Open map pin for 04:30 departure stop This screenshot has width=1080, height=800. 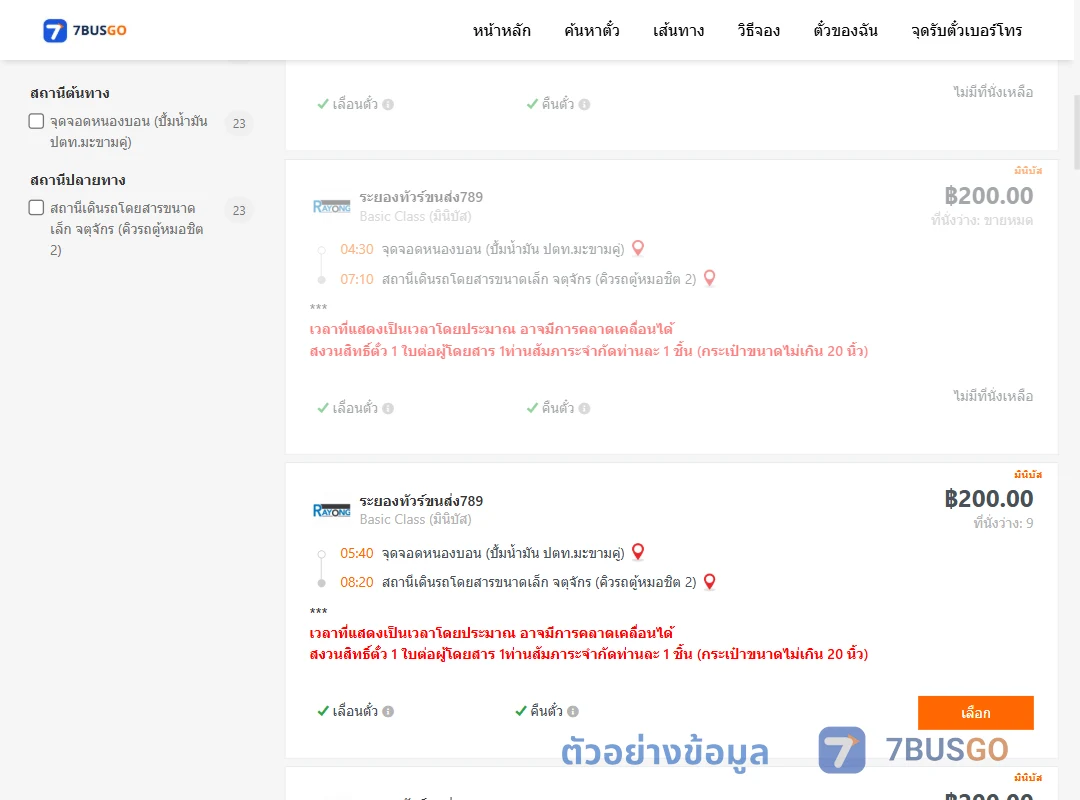(638, 248)
